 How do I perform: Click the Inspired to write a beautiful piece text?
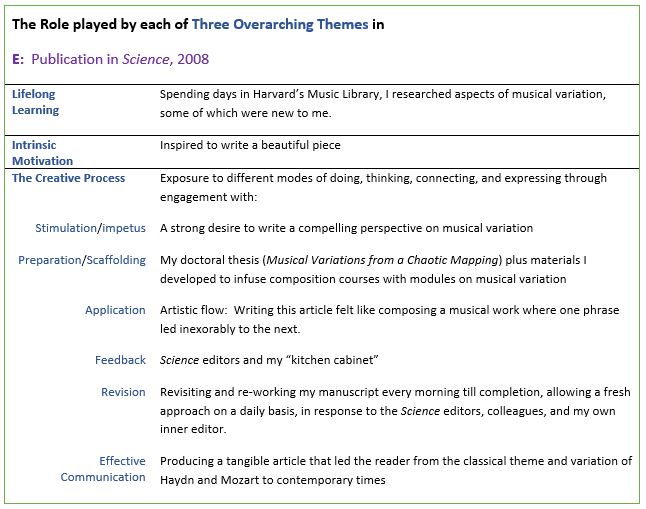pyautogui.click(x=250, y=145)
